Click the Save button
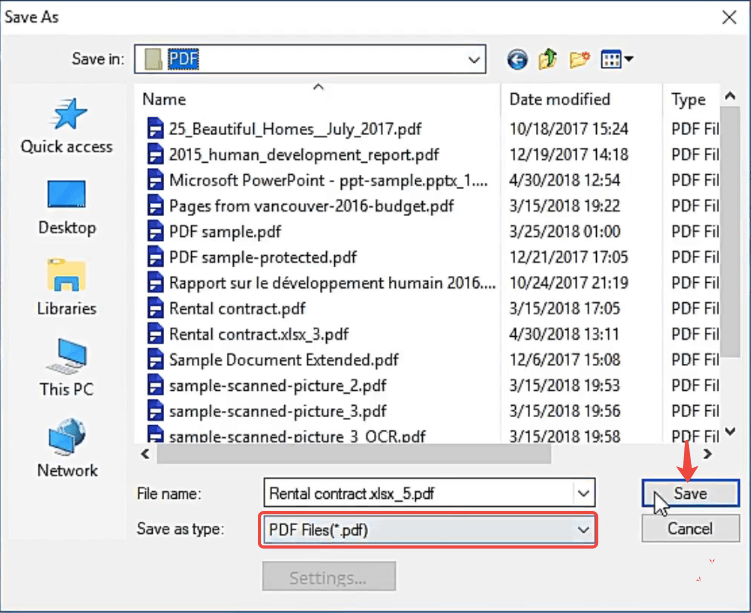The height and width of the screenshot is (613, 751). pos(690,493)
